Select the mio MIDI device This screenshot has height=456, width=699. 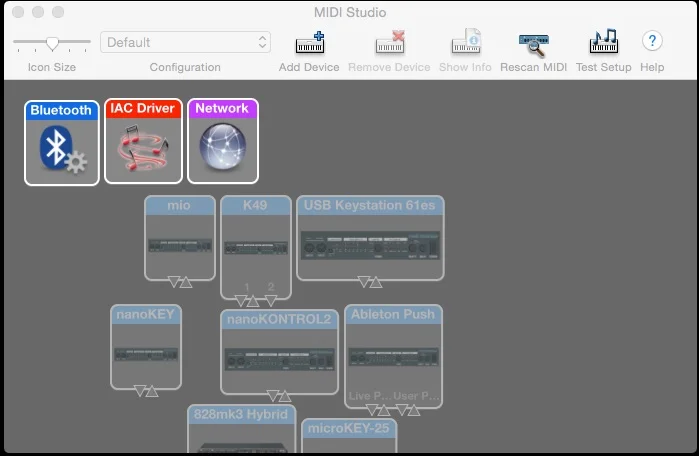[180, 238]
